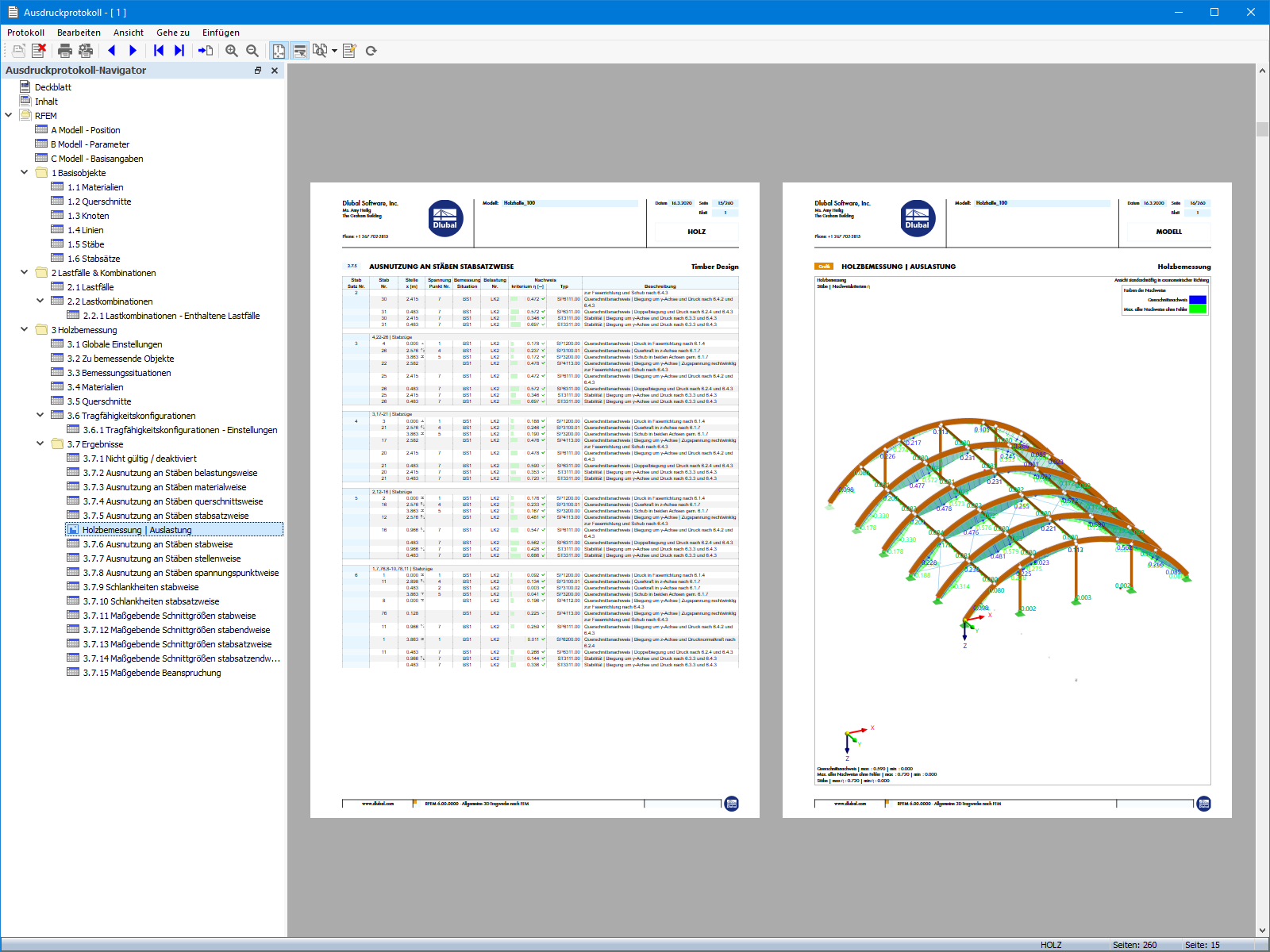Click the grayed-out open protocol icon
Image resolution: width=1270 pixels, height=952 pixels.
18,51
